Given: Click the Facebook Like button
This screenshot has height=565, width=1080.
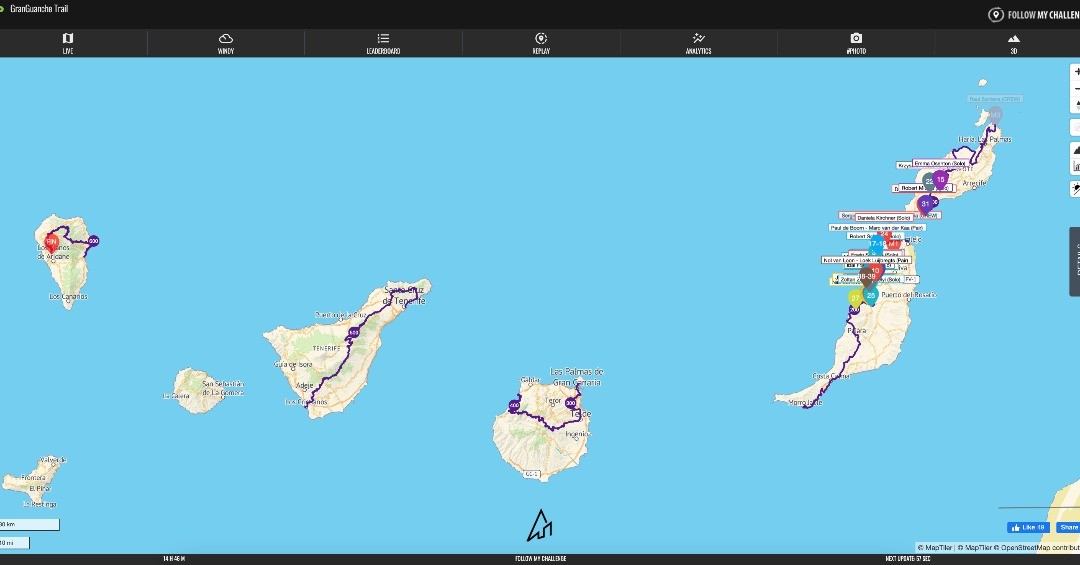Looking at the screenshot, I should pos(1028,527).
